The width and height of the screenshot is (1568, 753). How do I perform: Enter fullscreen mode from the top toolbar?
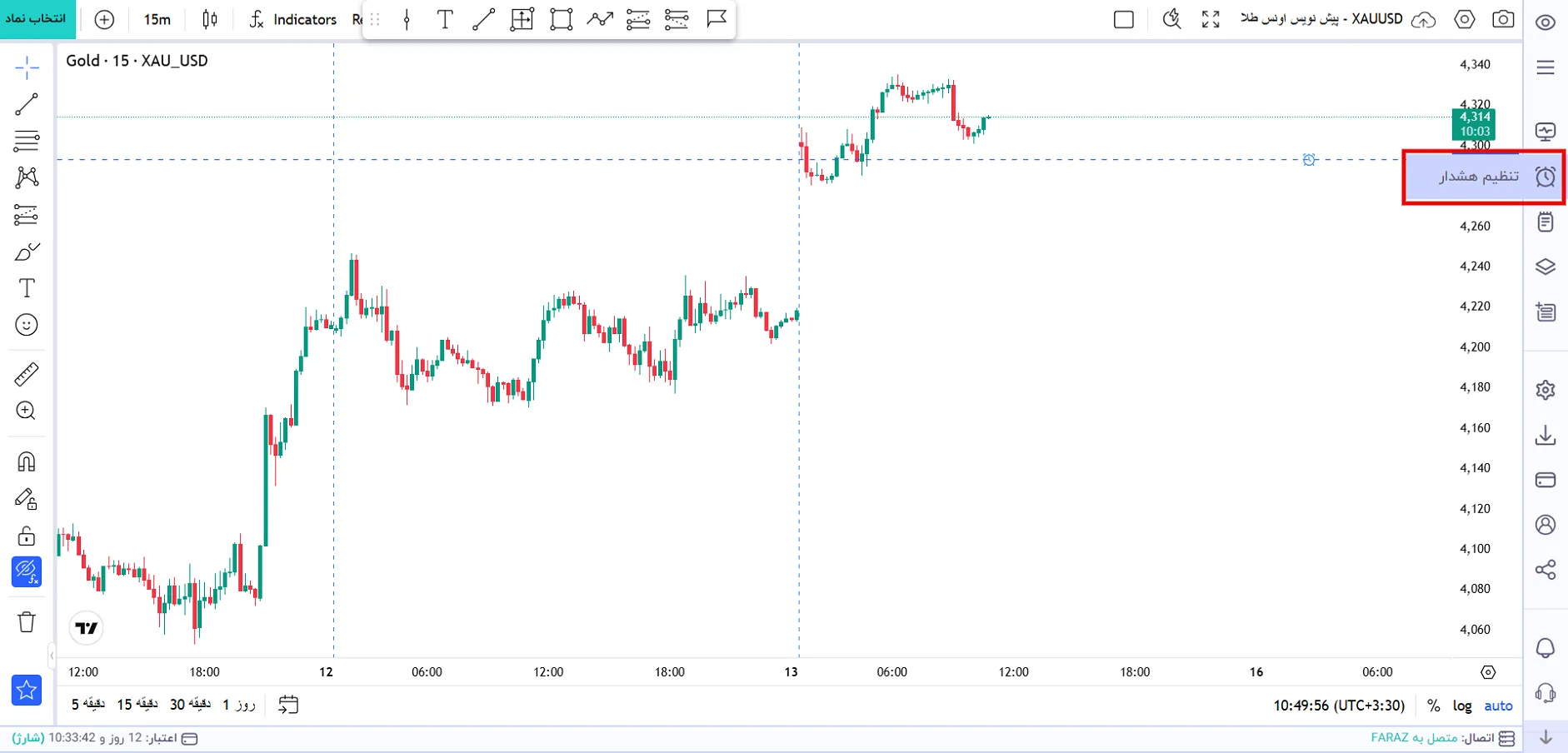[x=1211, y=19]
